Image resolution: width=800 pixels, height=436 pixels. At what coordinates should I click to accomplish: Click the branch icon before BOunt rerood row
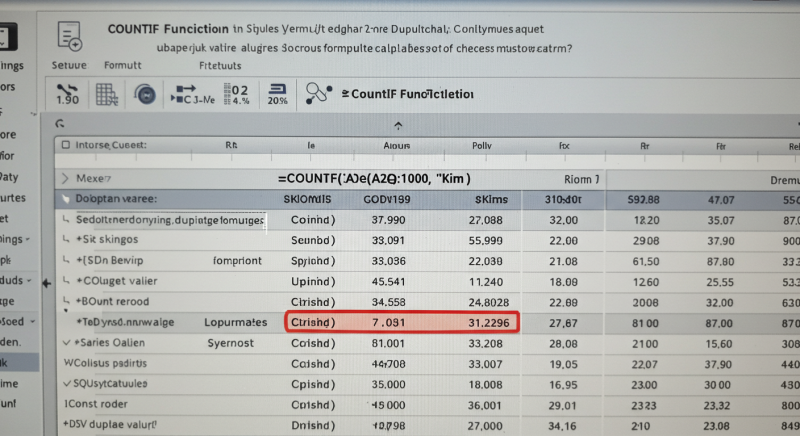65,301
